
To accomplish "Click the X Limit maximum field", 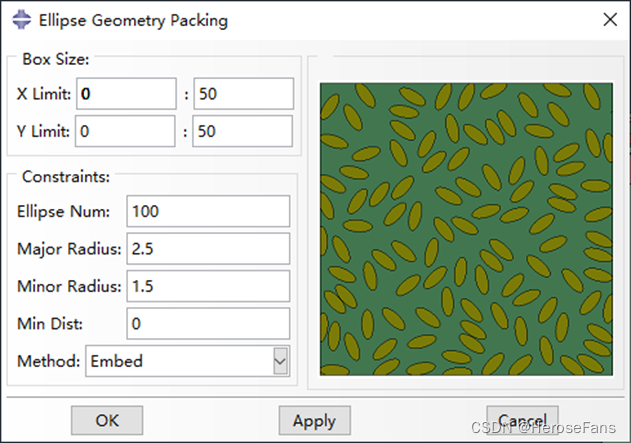I will [243, 94].
